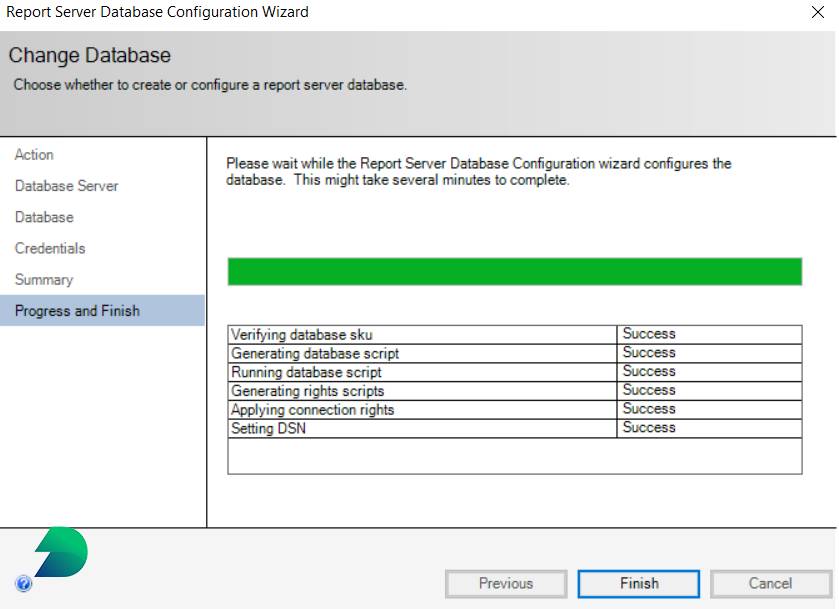Open the Database step in the sidebar

pos(44,217)
